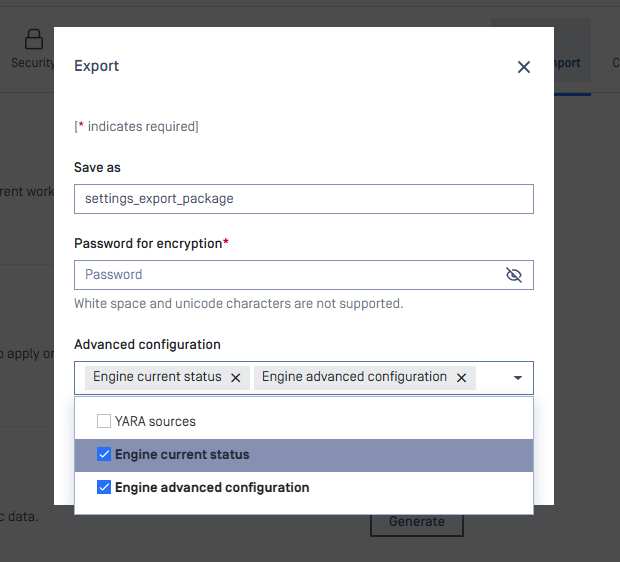Click the Password for encryption label
Viewport: 620px width, 562px height.
click(151, 243)
